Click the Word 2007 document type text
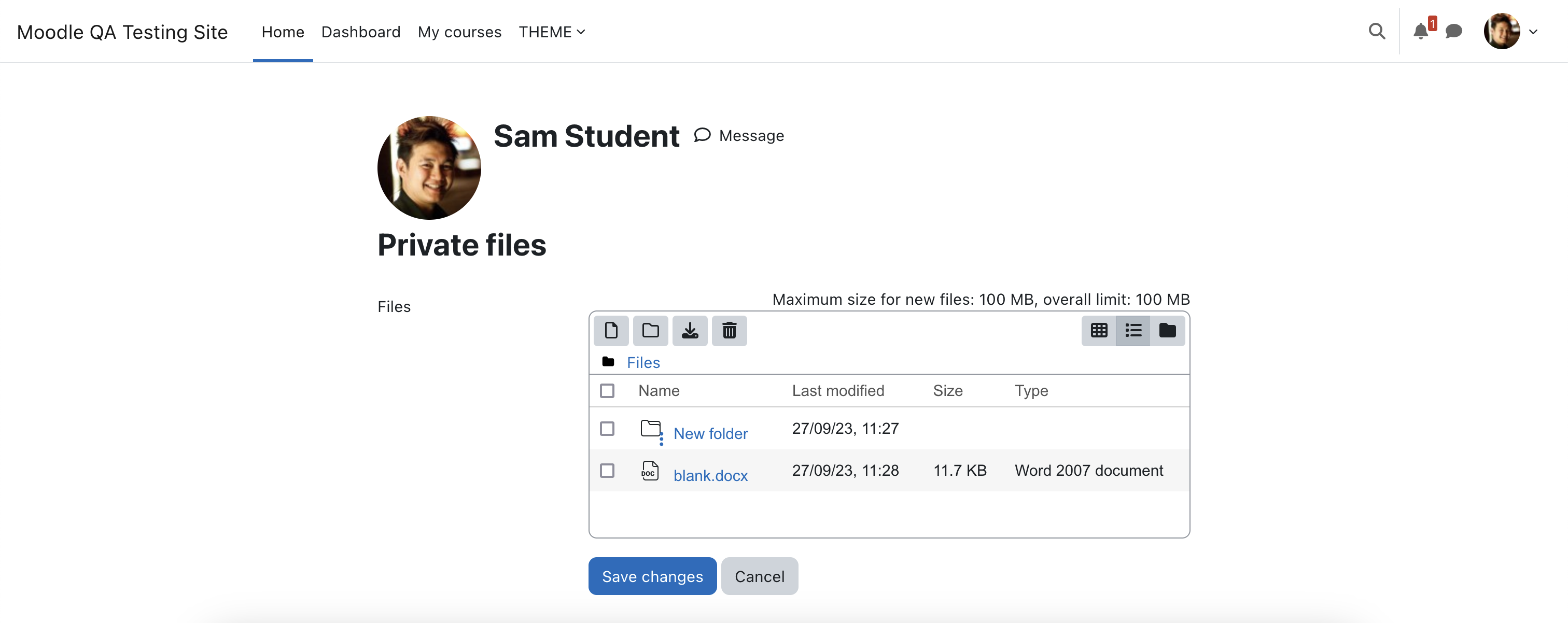 (x=1088, y=470)
